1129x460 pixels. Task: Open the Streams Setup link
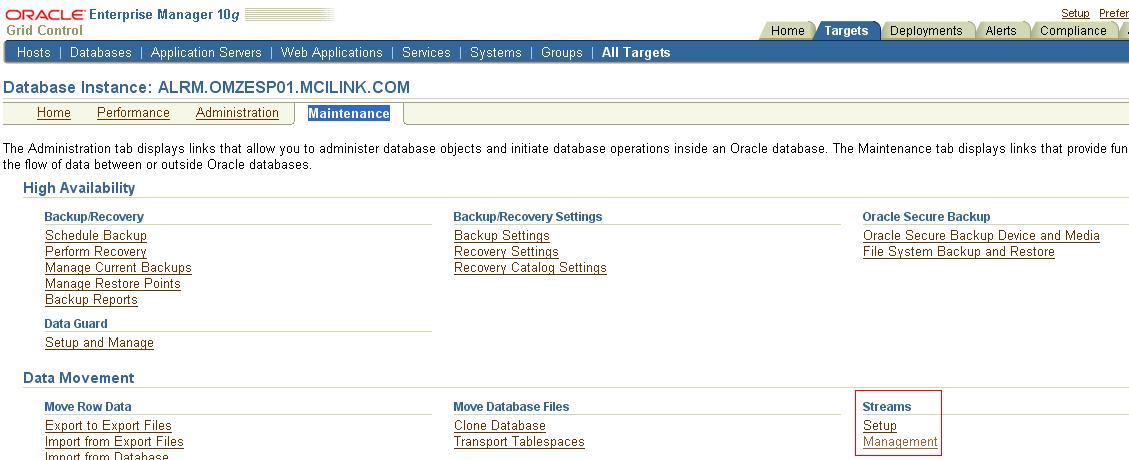[x=880, y=425]
